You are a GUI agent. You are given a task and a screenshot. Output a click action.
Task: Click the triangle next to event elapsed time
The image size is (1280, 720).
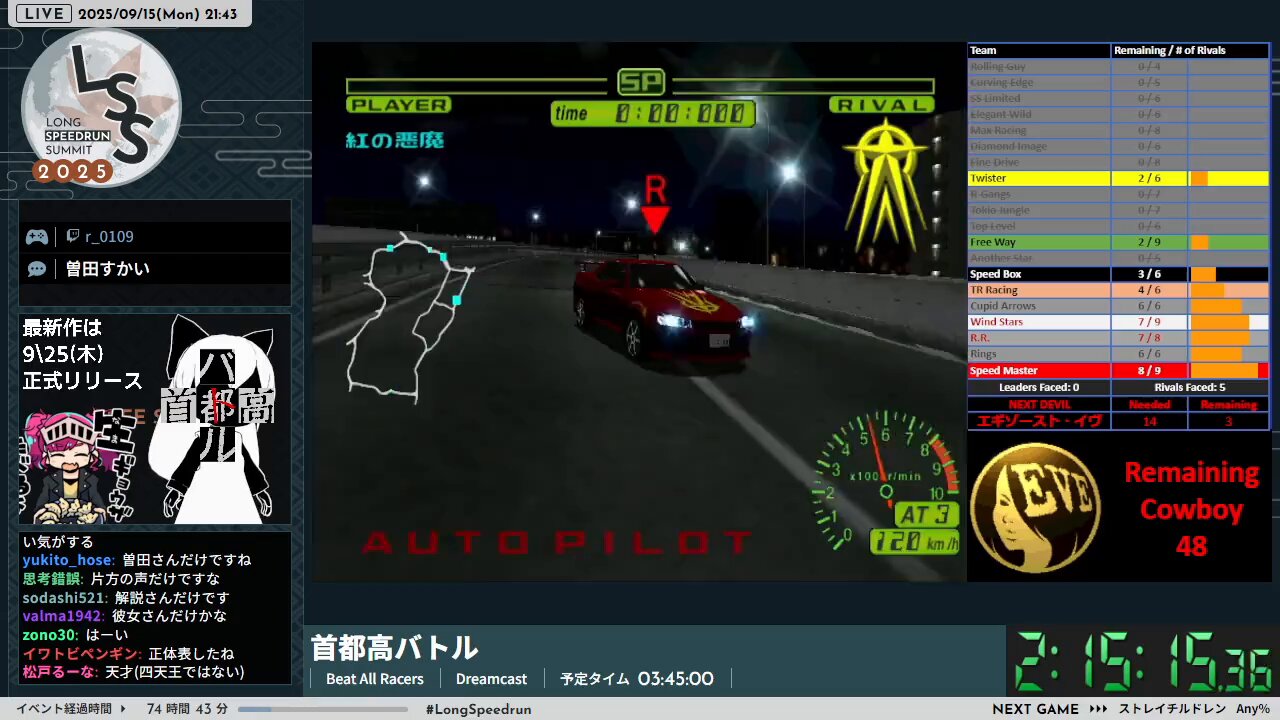(x=123, y=709)
